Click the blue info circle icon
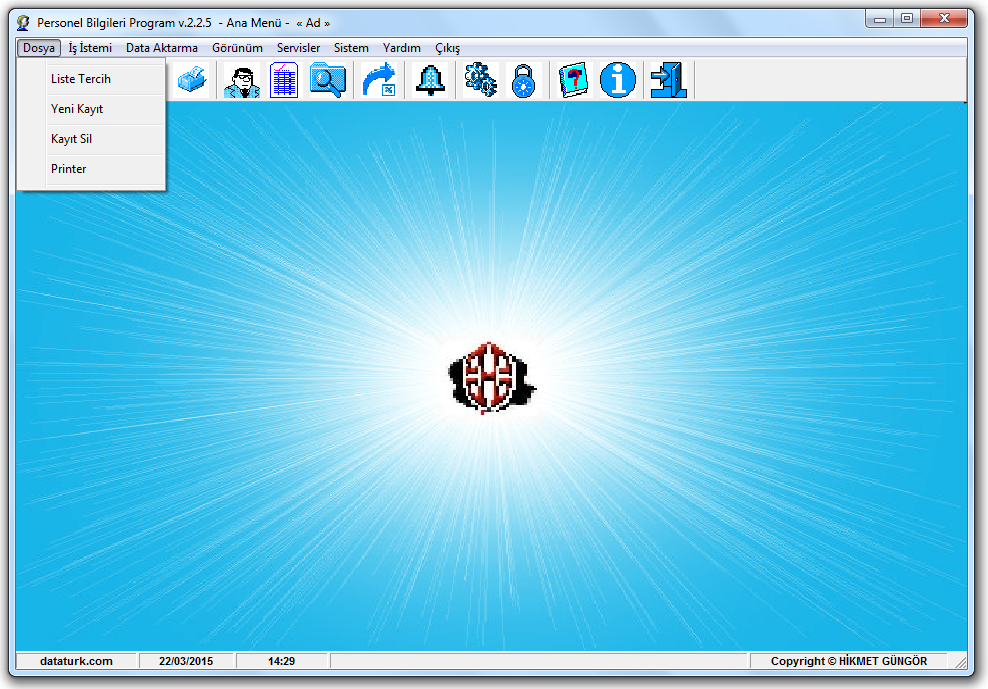This screenshot has width=988, height=689. (618, 80)
